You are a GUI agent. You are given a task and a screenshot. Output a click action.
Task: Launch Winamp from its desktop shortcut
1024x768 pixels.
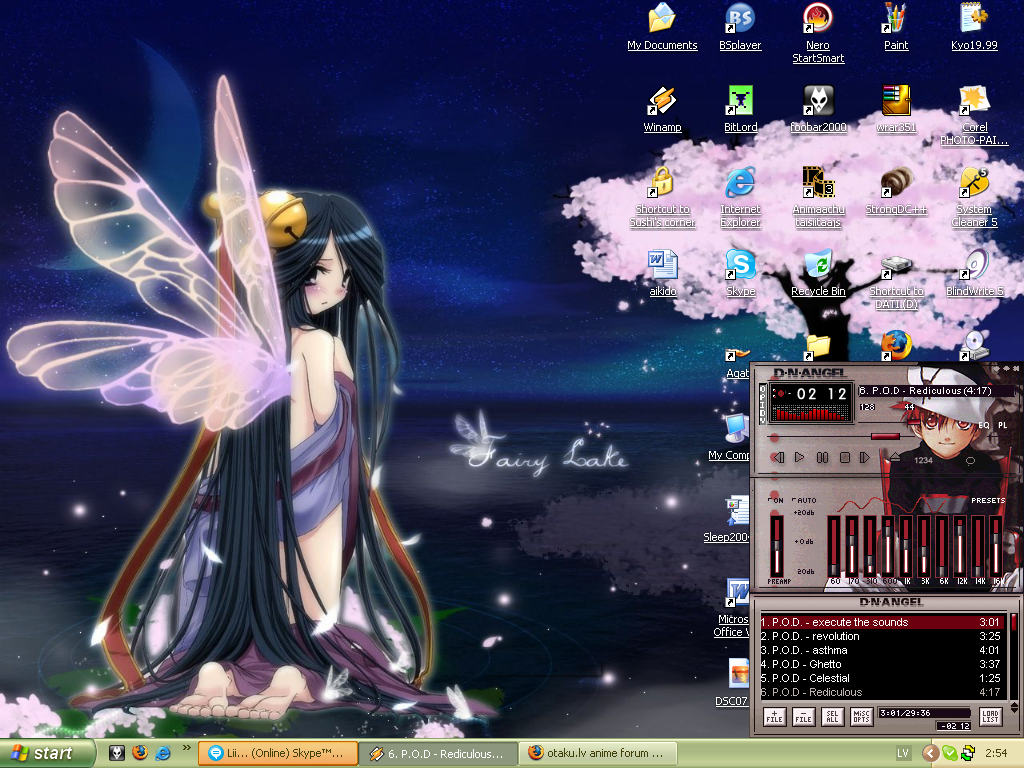(662, 109)
